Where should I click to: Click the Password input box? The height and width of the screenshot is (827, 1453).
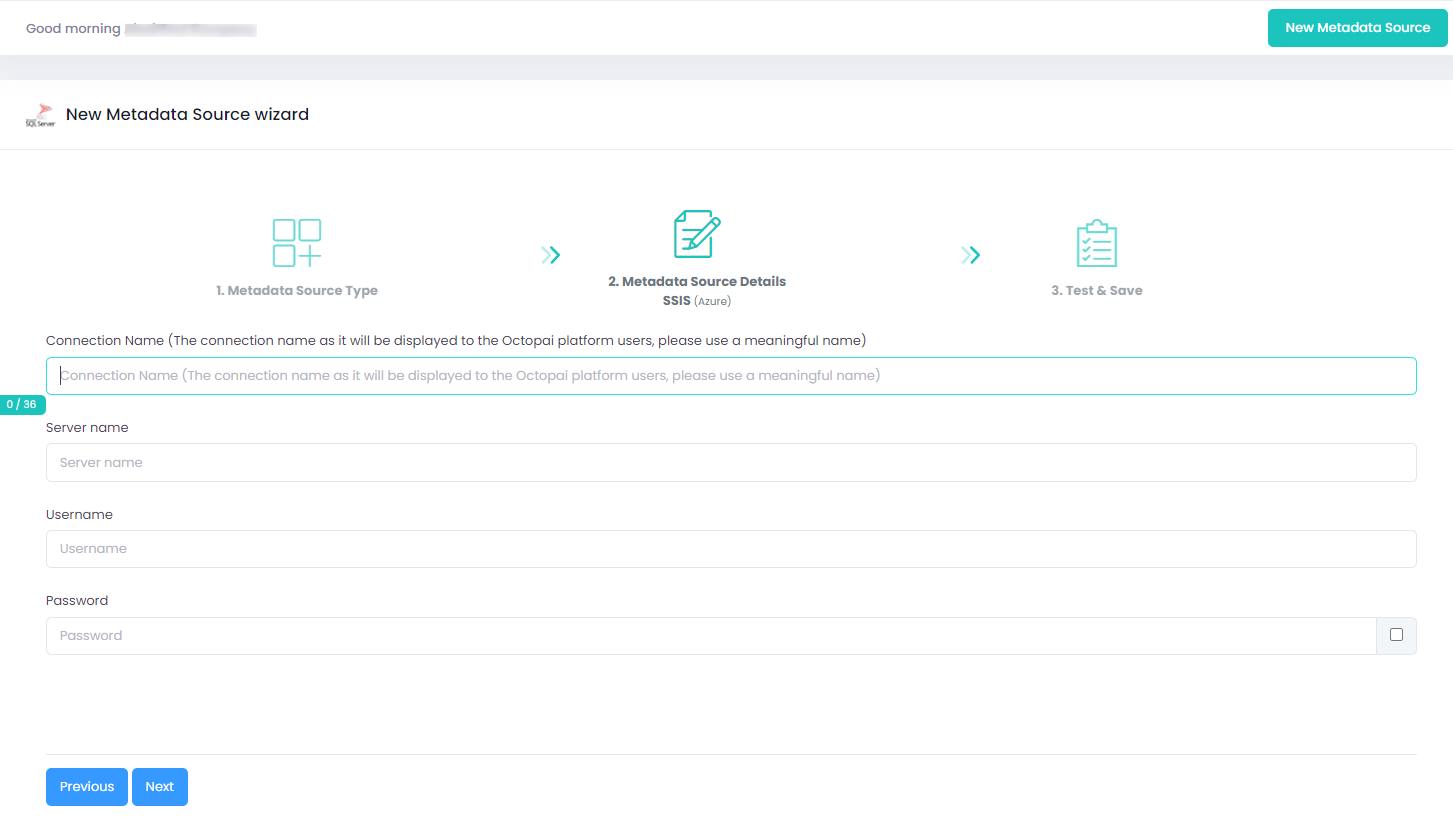click(x=710, y=636)
